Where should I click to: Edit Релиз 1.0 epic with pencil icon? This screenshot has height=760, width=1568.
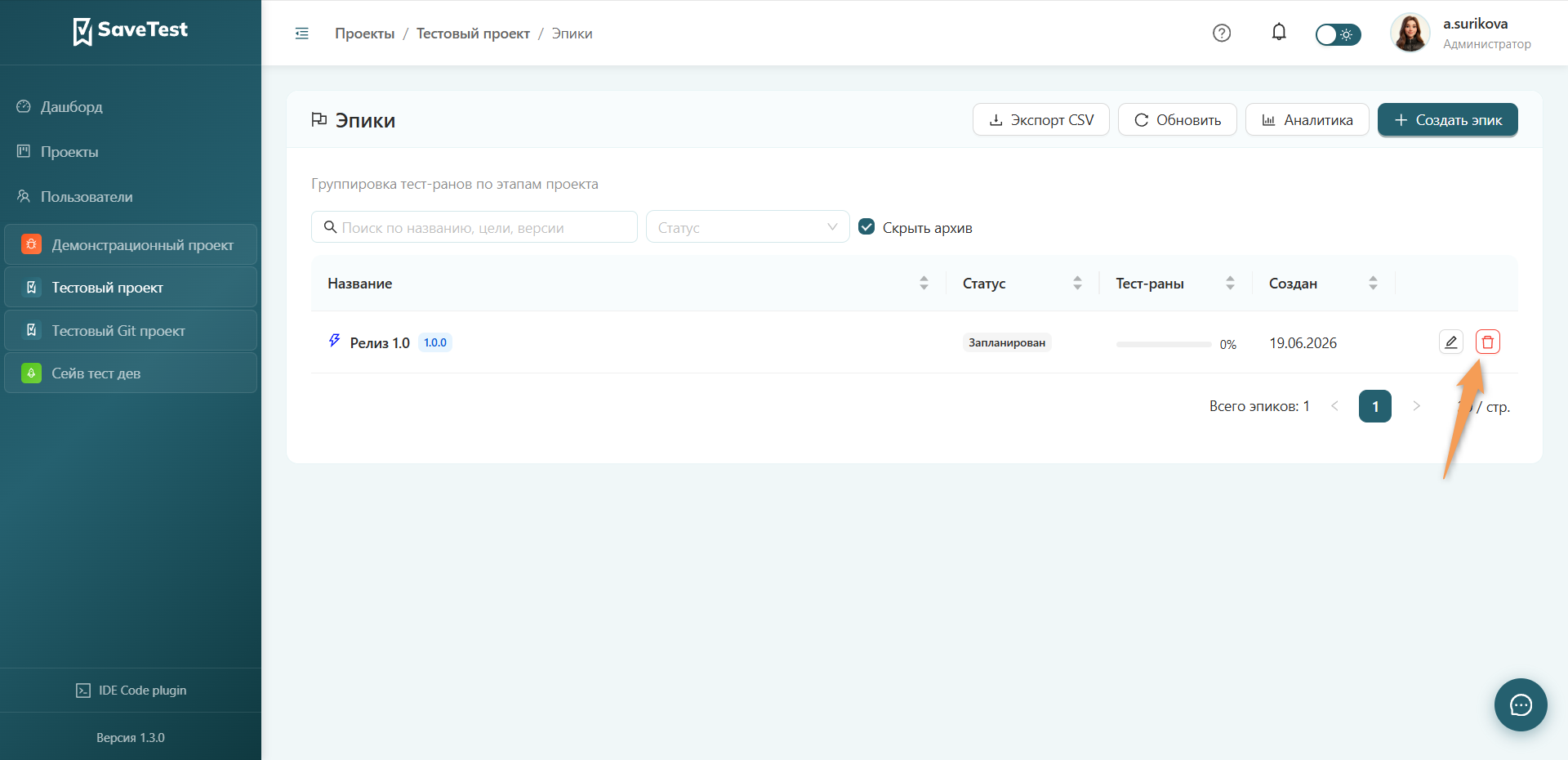(x=1451, y=342)
